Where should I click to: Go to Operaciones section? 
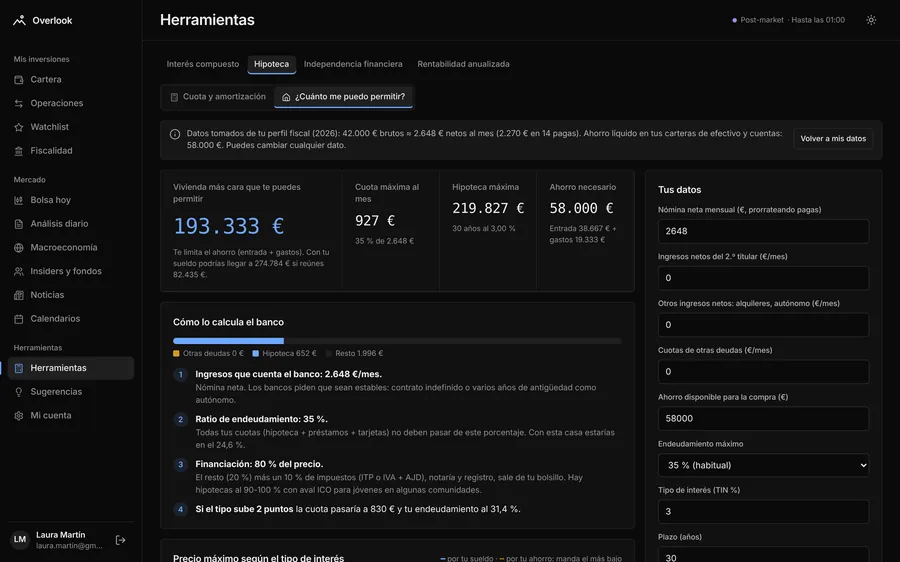[71, 103]
